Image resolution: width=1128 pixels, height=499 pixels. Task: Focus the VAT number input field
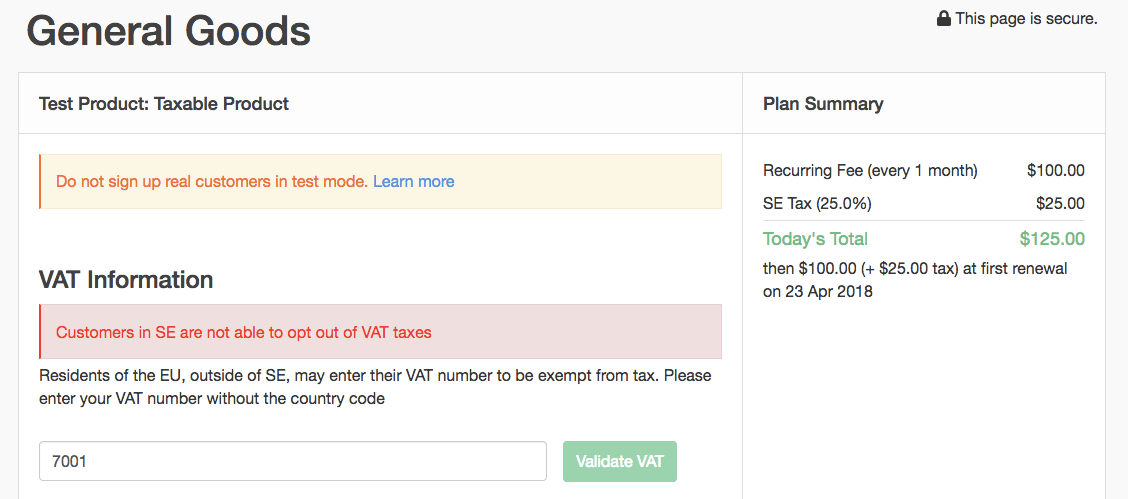tap(293, 461)
